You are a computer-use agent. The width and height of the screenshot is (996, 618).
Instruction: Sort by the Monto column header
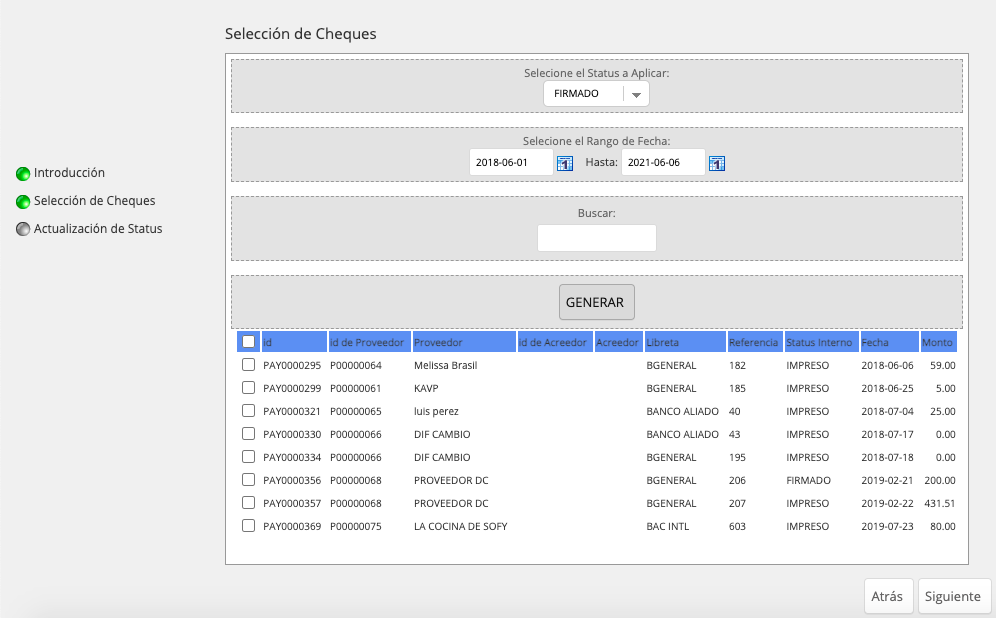coord(939,342)
